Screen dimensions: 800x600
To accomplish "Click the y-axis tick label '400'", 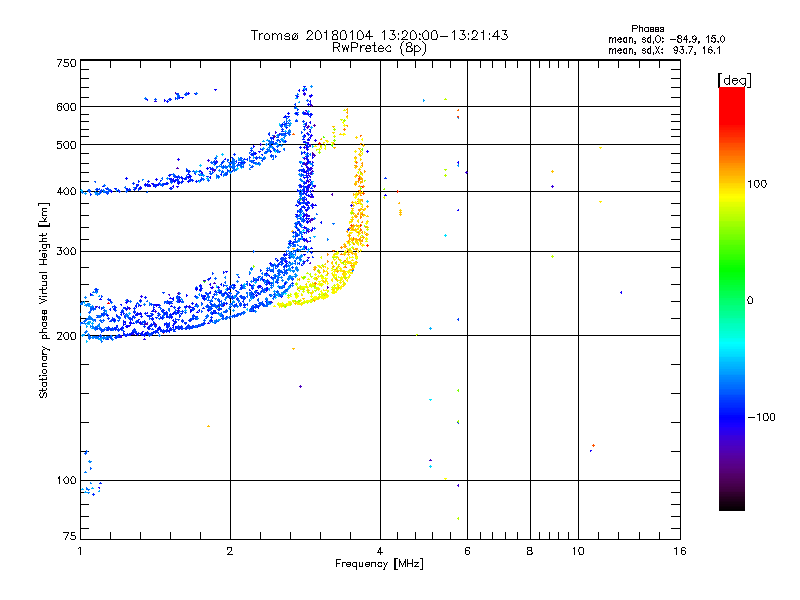I will 67,191.
